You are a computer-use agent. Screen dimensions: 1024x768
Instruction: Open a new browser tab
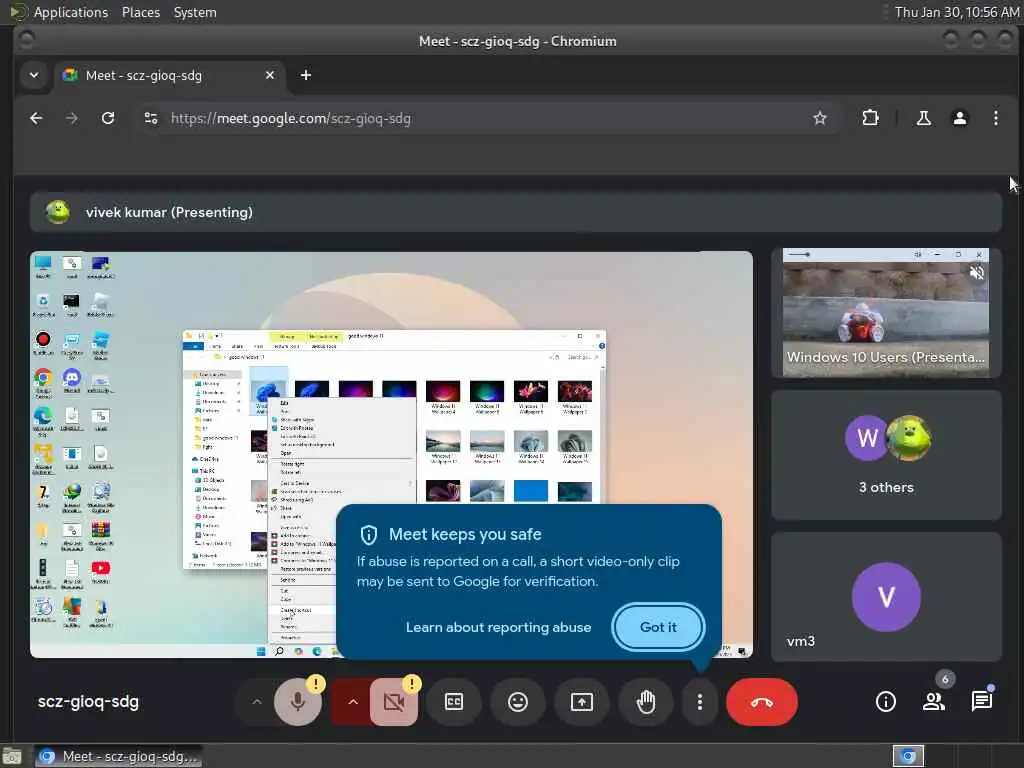click(306, 75)
